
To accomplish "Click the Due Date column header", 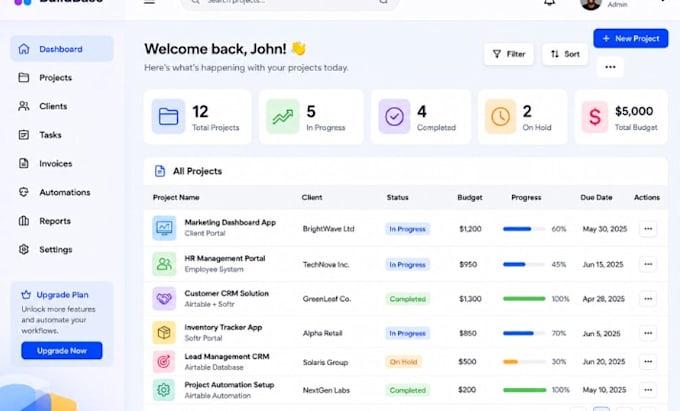I will coord(596,197).
